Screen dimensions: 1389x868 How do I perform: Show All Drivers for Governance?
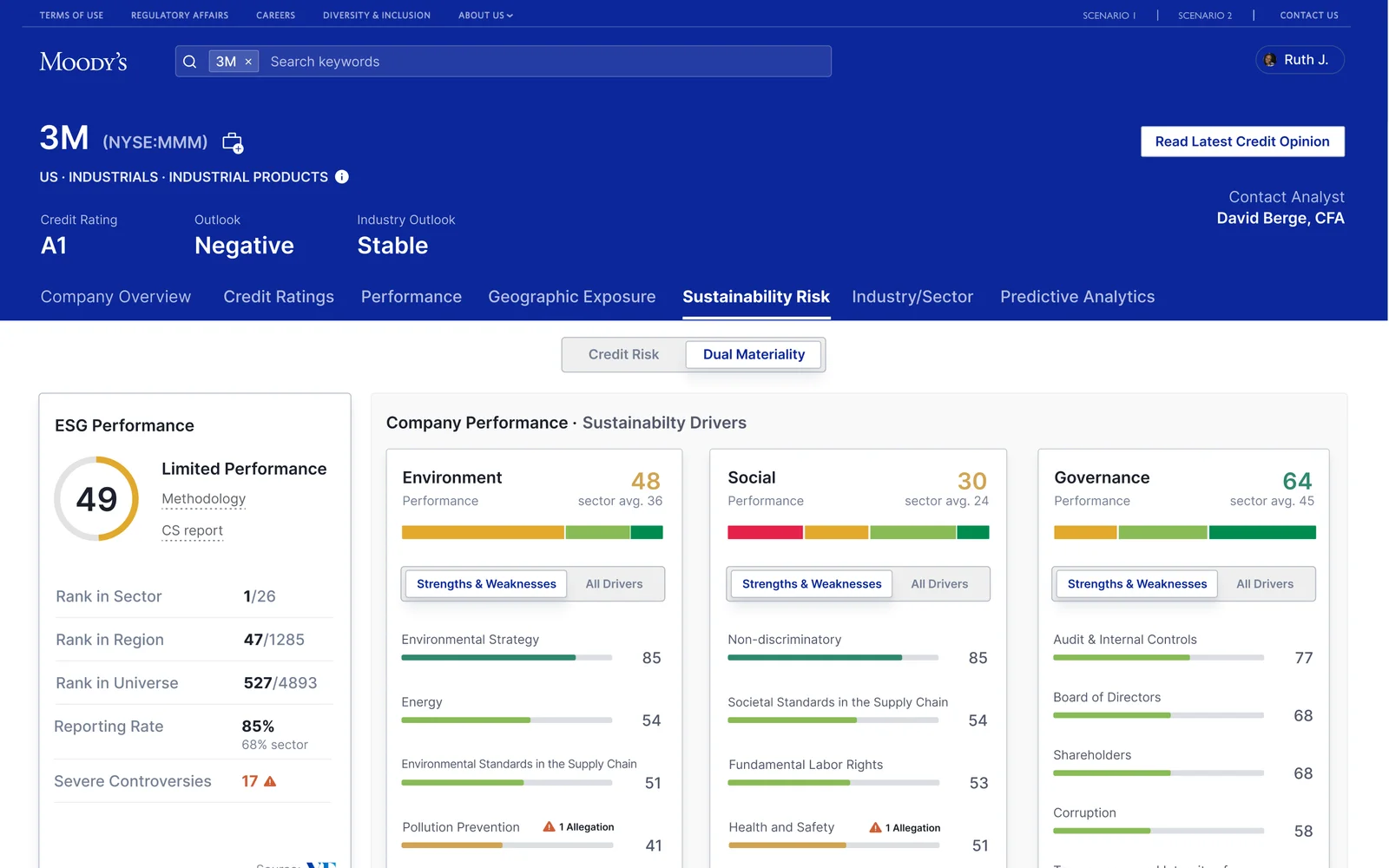click(1265, 584)
